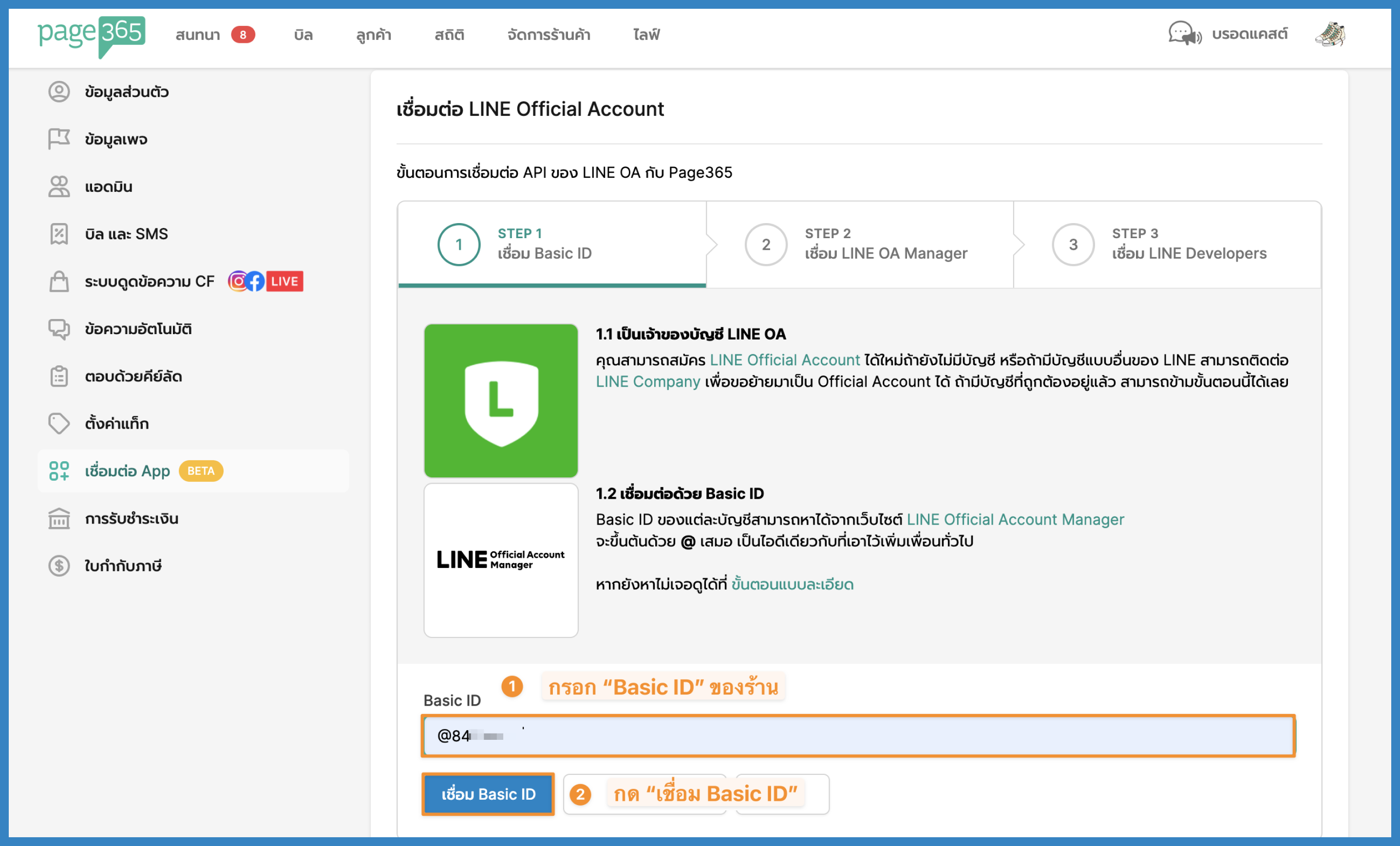Image resolution: width=1400 pixels, height=846 pixels.
Task: Click the step 1 circle number
Action: 459,244
